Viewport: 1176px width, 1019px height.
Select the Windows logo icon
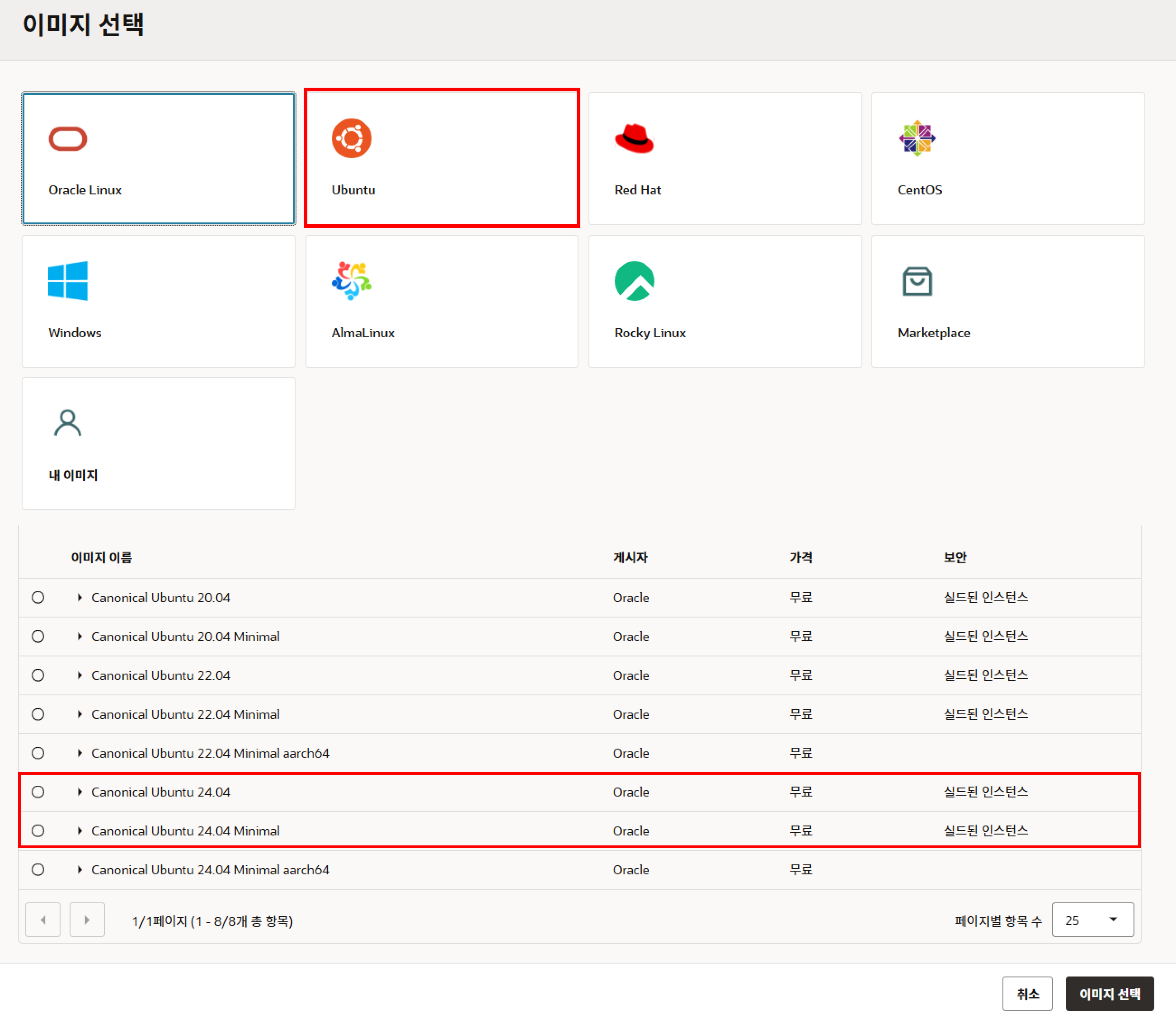(x=68, y=281)
